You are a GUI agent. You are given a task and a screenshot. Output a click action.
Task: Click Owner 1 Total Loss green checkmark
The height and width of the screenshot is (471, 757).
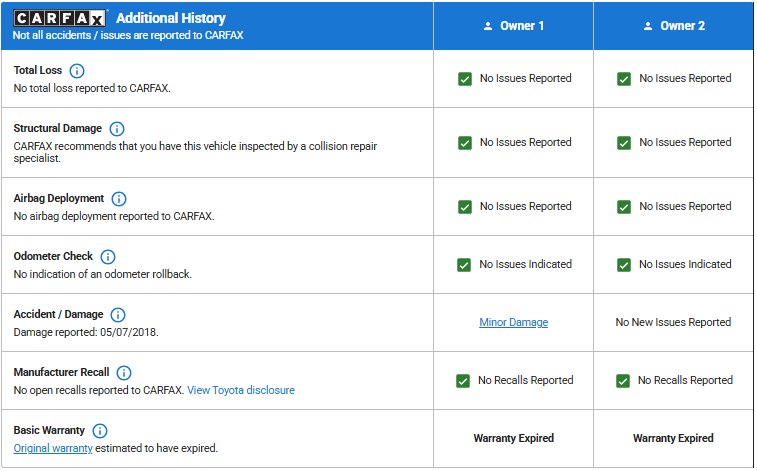(465, 79)
